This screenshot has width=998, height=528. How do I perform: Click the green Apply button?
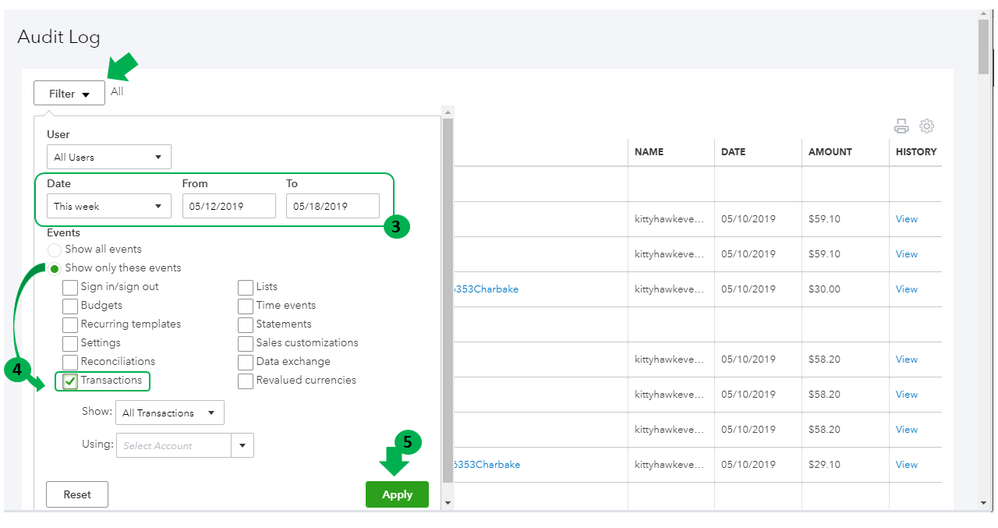pyautogui.click(x=397, y=494)
